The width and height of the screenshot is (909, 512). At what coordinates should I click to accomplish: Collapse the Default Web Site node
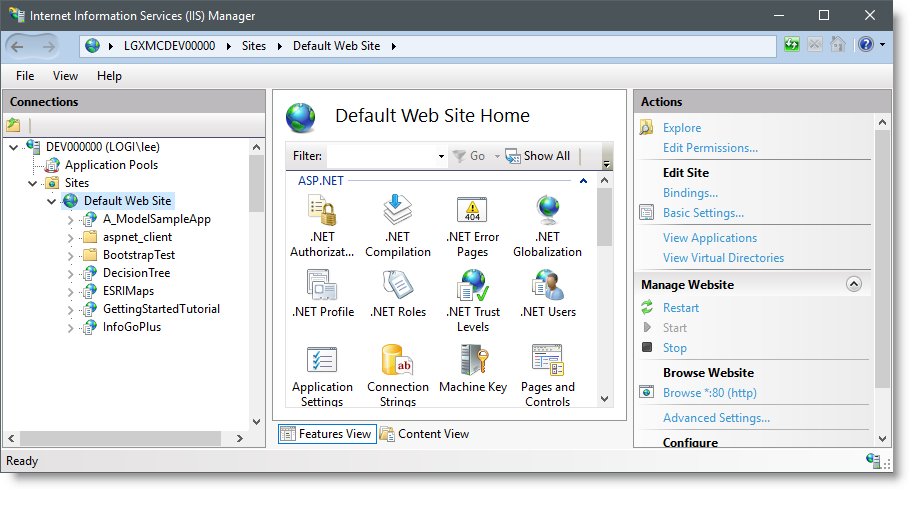click(x=52, y=201)
